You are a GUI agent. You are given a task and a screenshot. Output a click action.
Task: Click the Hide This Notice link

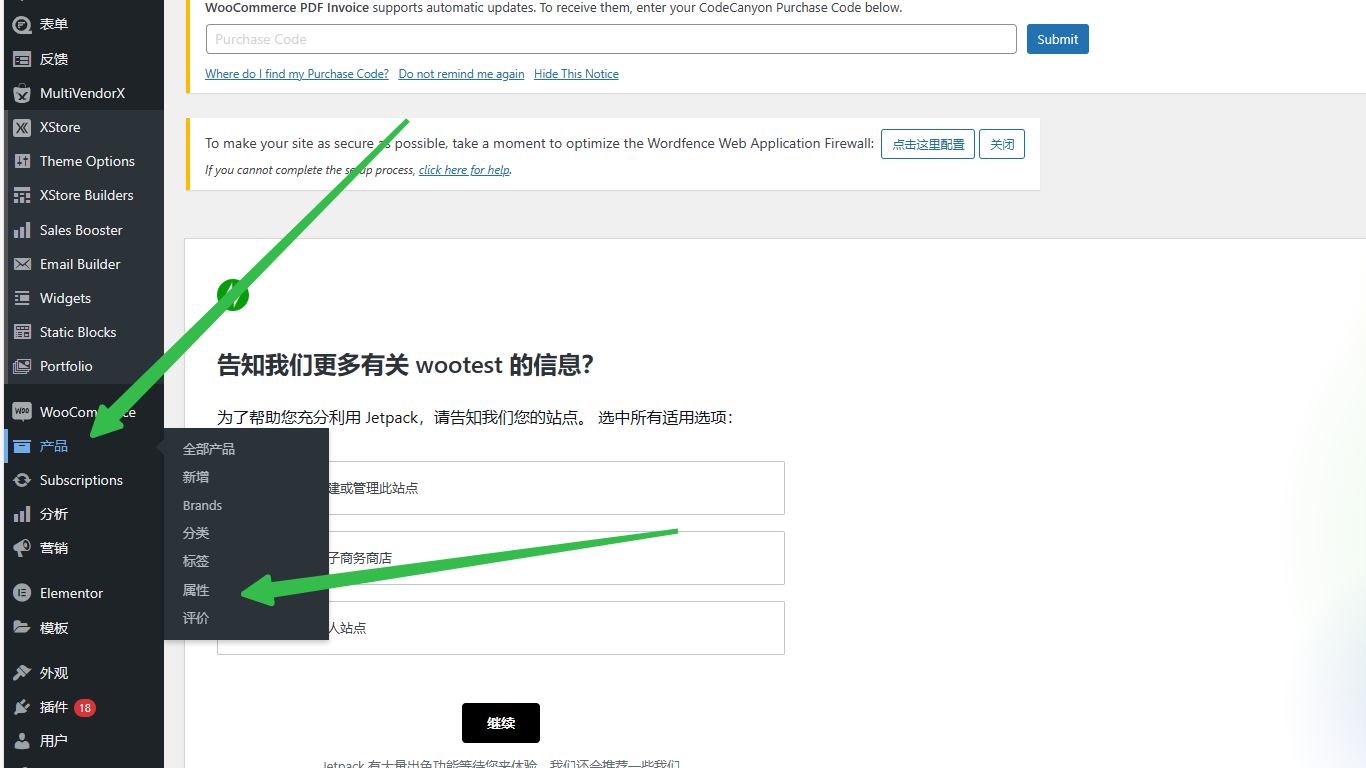(x=576, y=74)
